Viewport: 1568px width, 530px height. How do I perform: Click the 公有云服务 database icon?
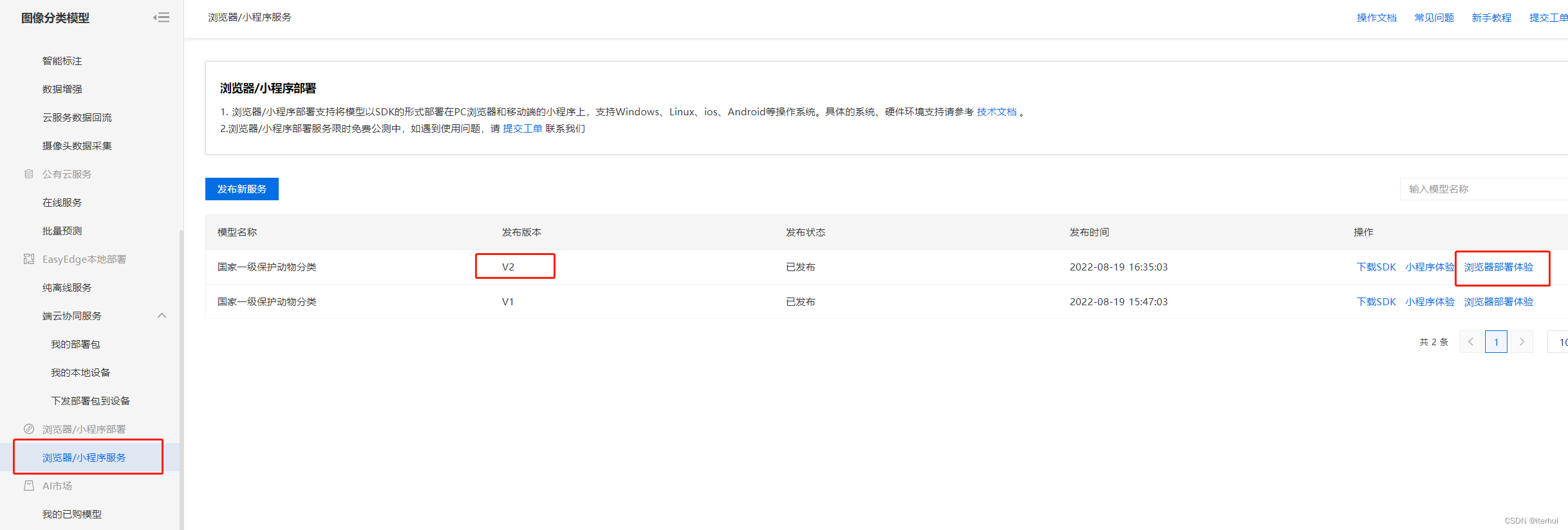pos(29,174)
